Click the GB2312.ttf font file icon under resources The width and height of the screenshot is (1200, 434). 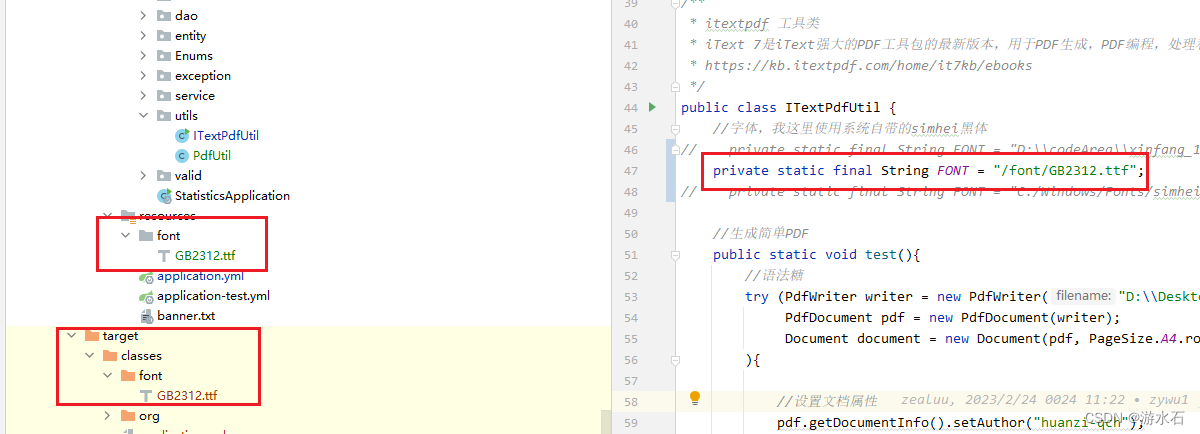point(164,256)
